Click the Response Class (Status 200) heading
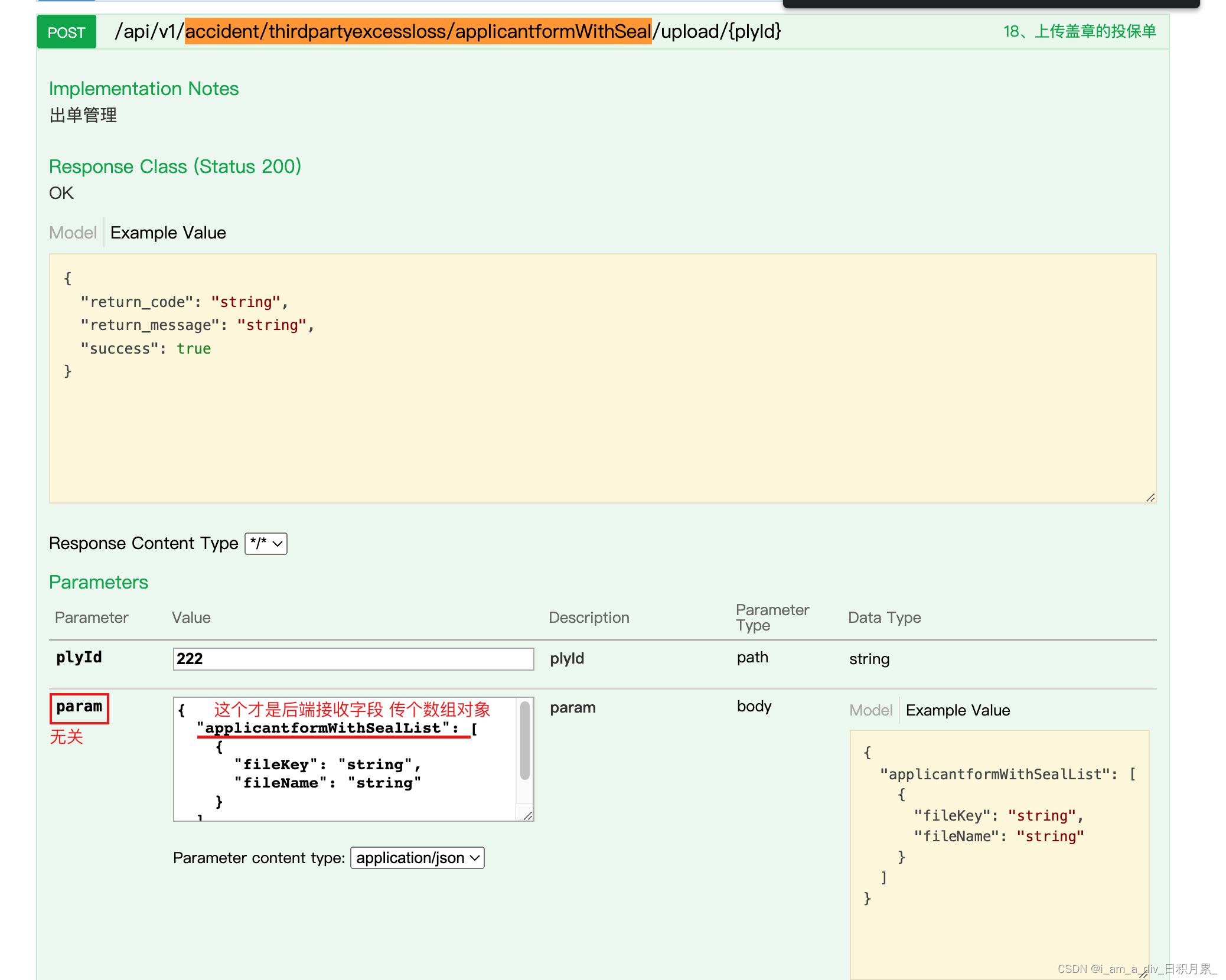Screen dimensions: 1226x980 pyautogui.click(x=175, y=166)
